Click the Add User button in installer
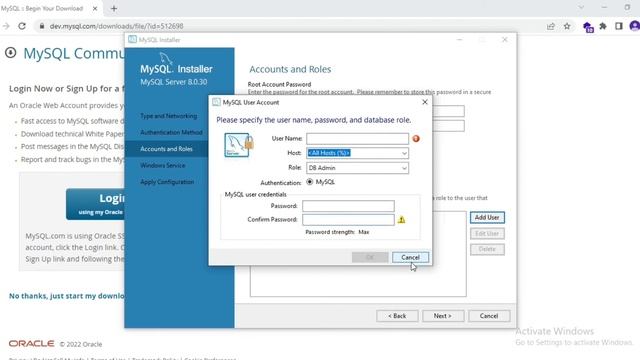The width and height of the screenshot is (640, 360). pos(487,218)
